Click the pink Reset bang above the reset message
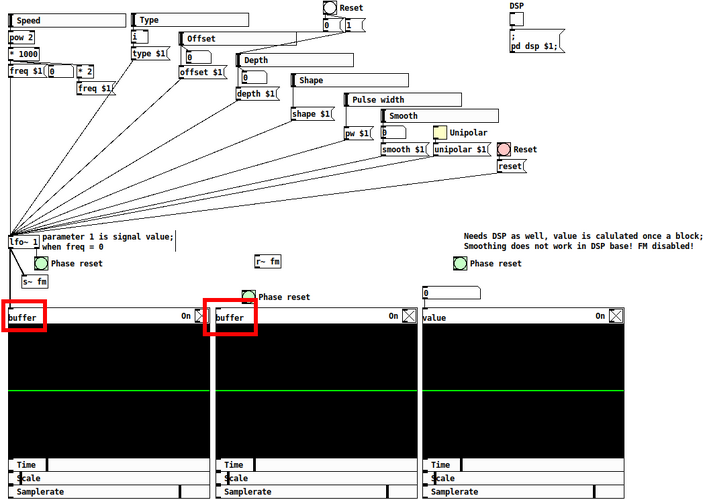This screenshot has height=500, width=703. click(503, 149)
